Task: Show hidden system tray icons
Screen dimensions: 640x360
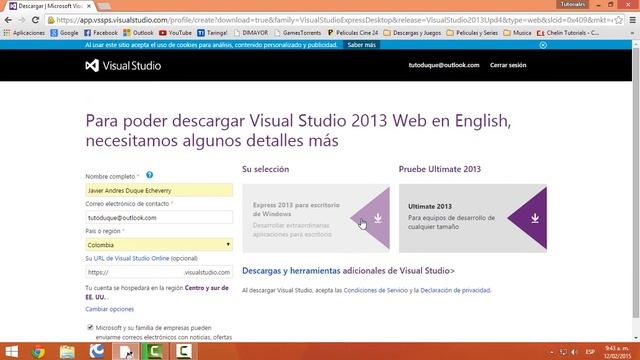Action: 552,352
